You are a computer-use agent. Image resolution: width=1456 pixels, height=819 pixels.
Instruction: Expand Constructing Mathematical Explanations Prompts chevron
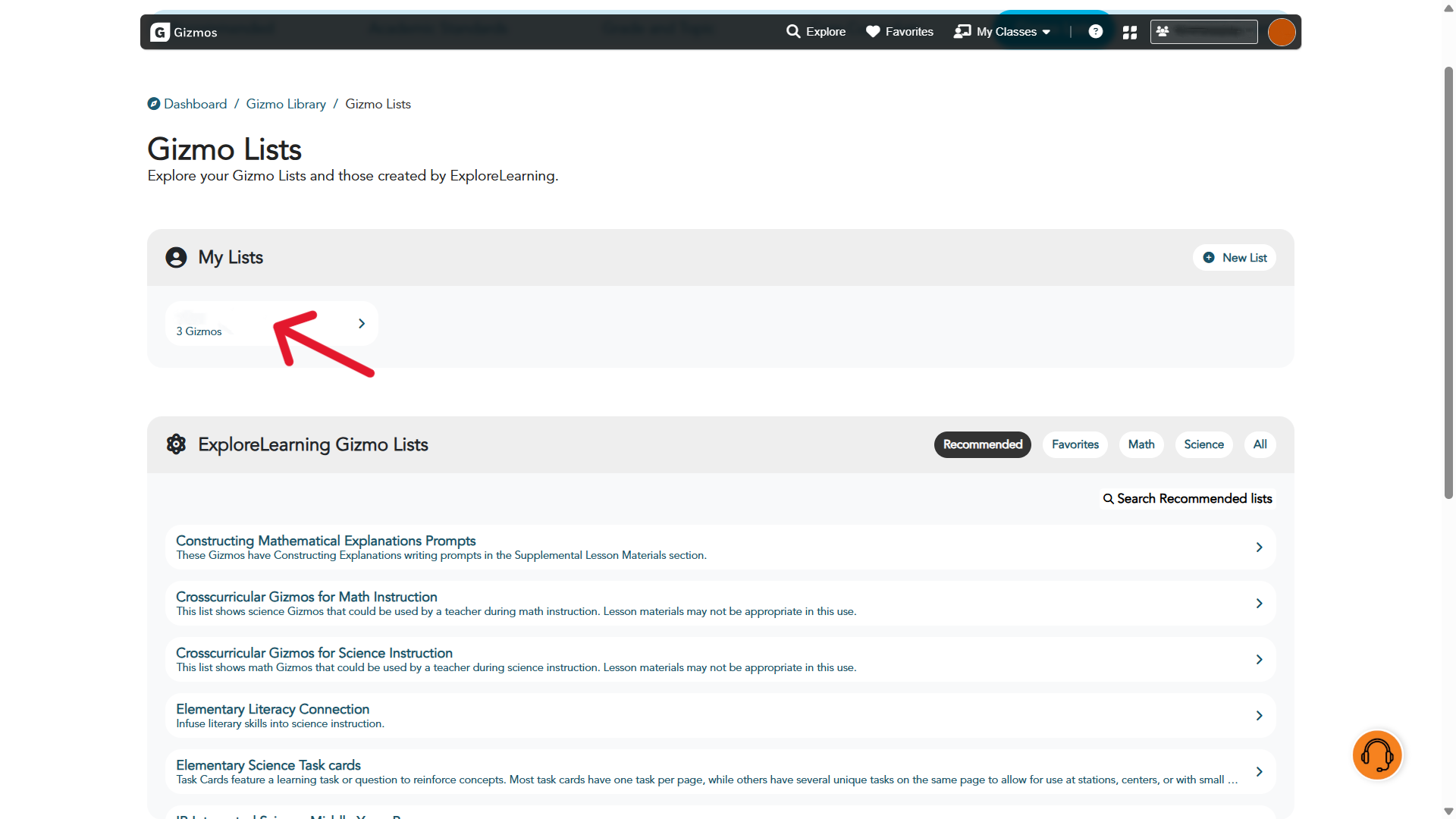[x=1259, y=548]
